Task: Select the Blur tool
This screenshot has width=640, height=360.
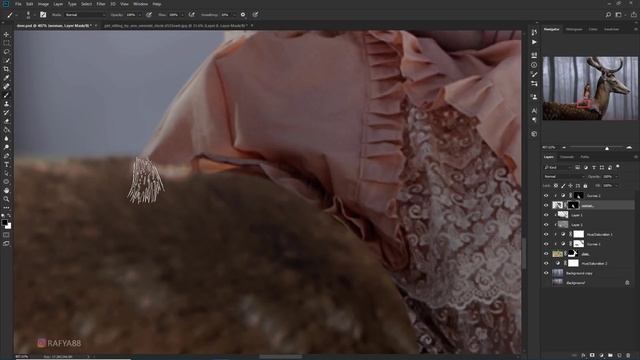Action: click(x=6, y=138)
